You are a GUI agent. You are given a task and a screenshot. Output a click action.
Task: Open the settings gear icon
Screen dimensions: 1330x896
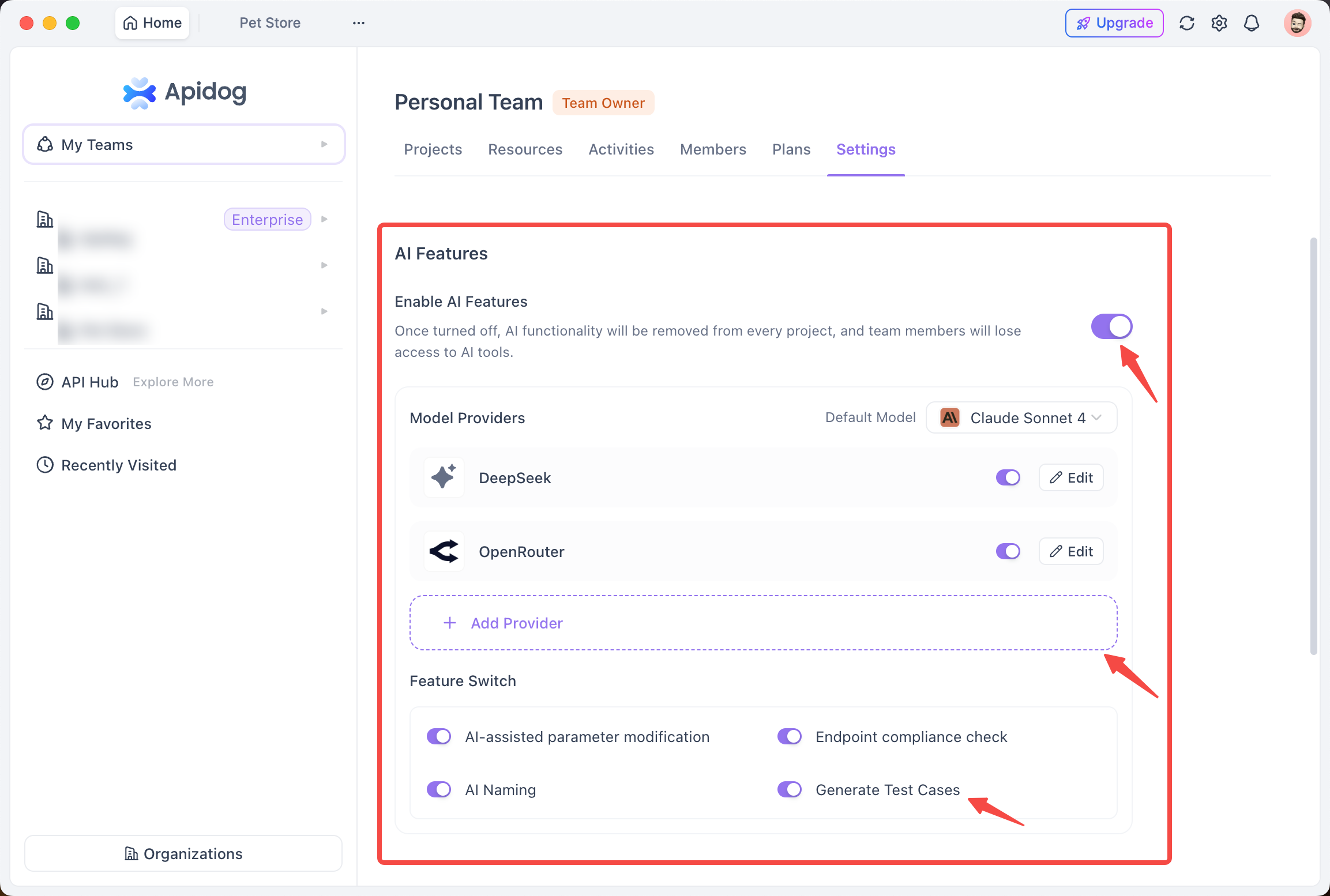tap(1219, 23)
